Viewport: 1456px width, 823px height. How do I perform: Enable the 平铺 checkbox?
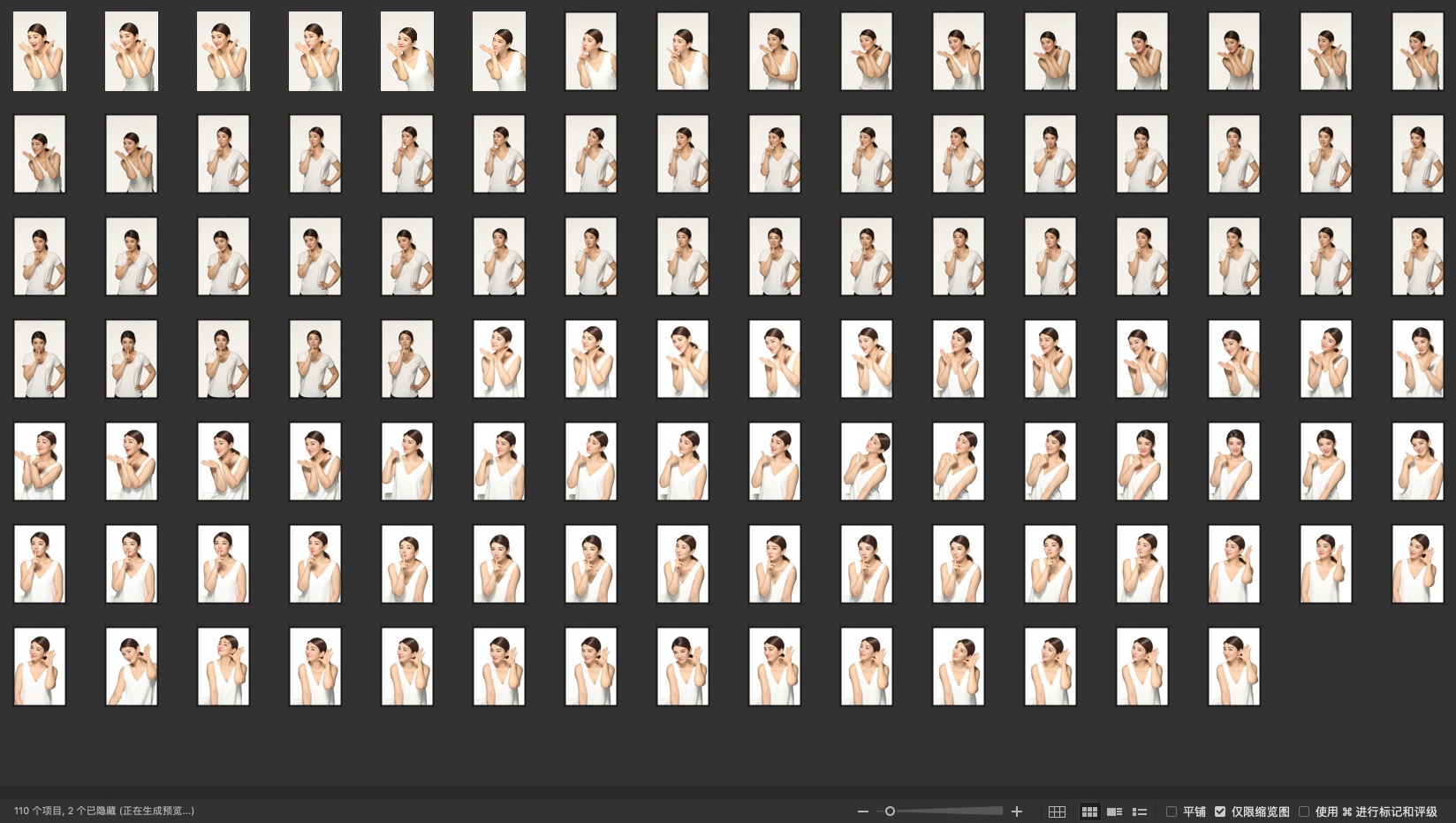[x=1172, y=812]
